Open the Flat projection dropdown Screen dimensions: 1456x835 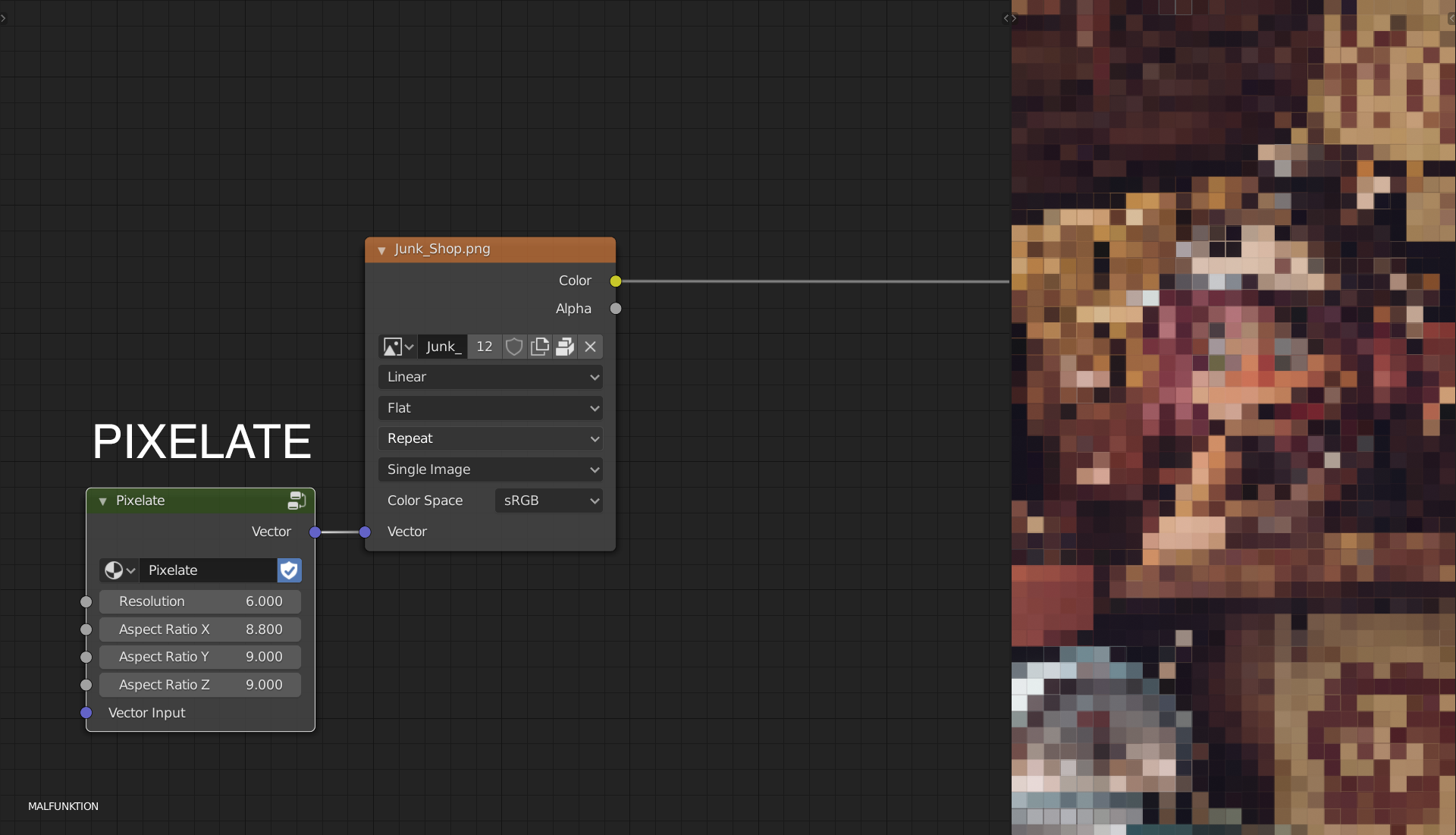(x=491, y=408)
